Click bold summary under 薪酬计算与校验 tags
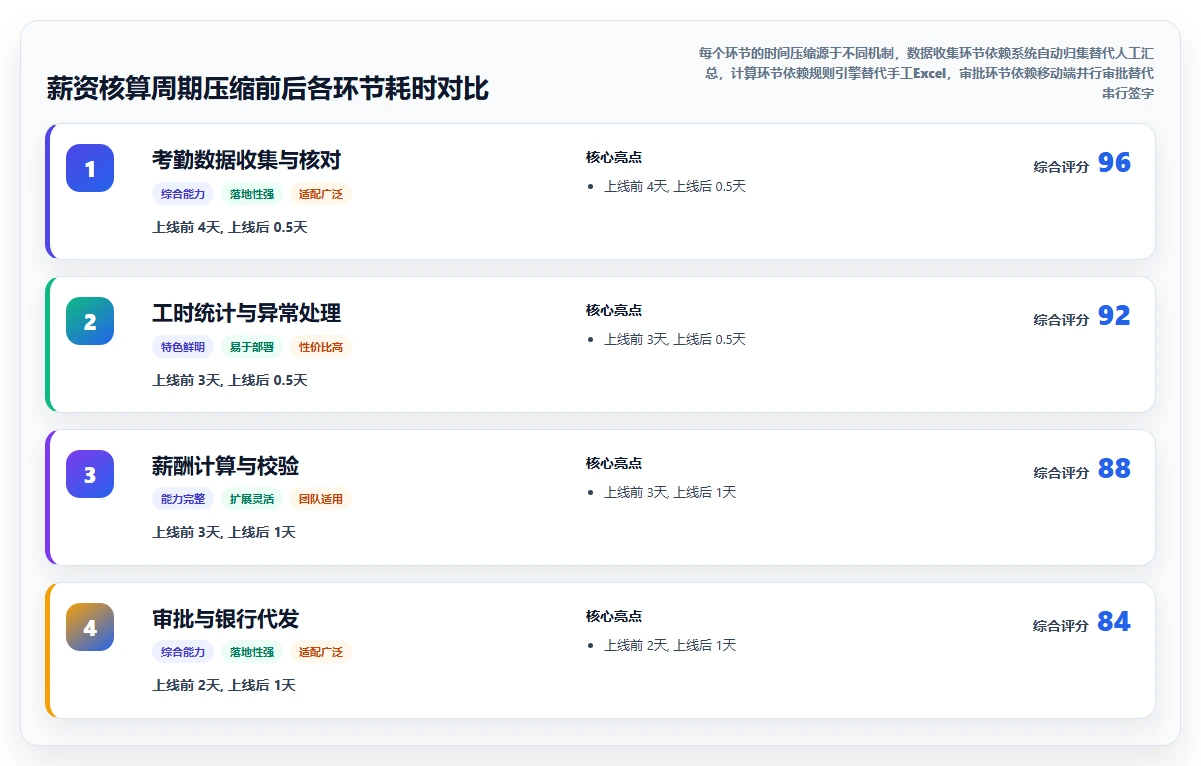Screen dimensions: 1201x766 (224, 532)
